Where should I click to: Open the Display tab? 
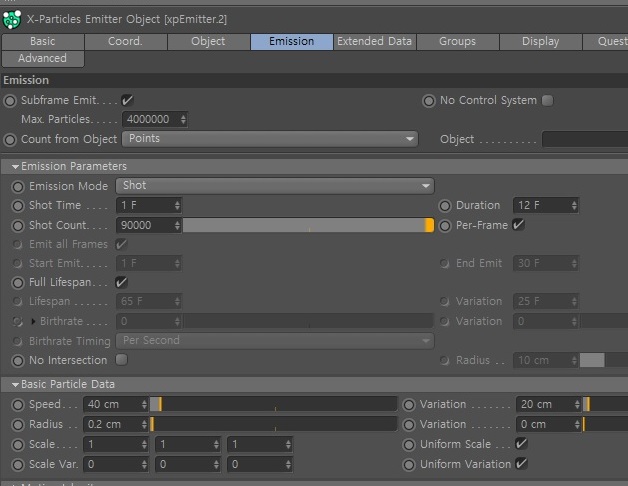[x=541, y=42]
